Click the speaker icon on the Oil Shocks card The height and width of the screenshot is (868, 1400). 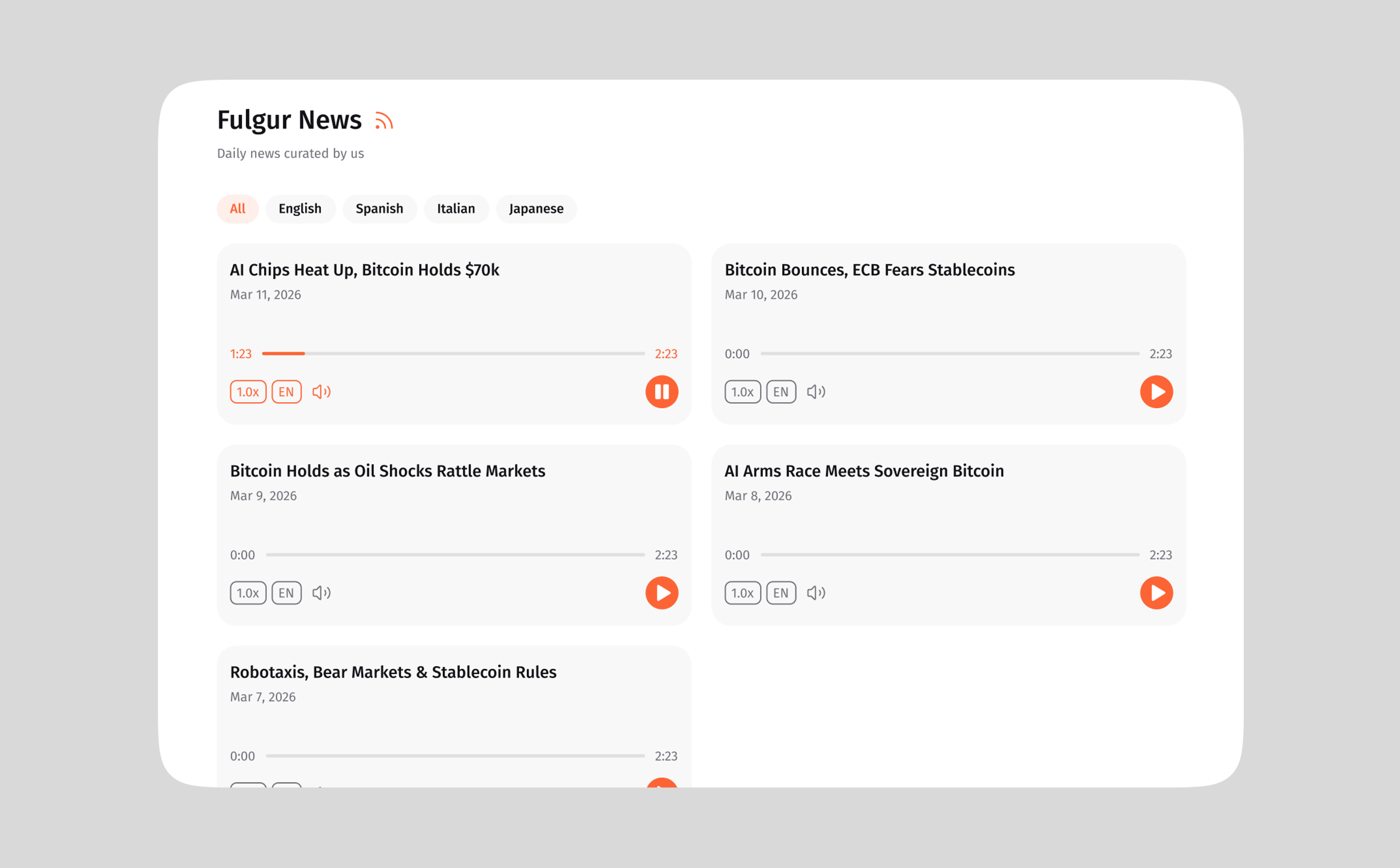point(322,592)
